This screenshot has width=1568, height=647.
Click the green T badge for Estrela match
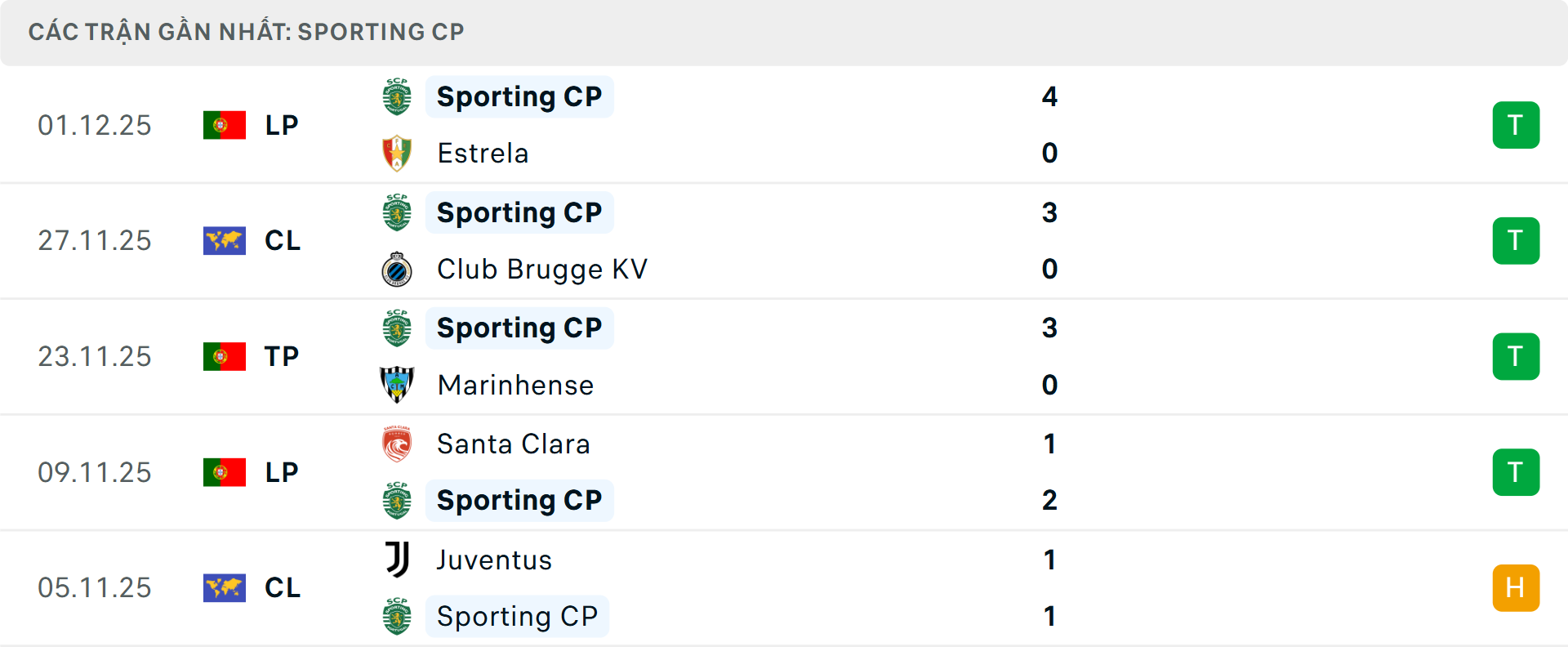(1517, 124)
